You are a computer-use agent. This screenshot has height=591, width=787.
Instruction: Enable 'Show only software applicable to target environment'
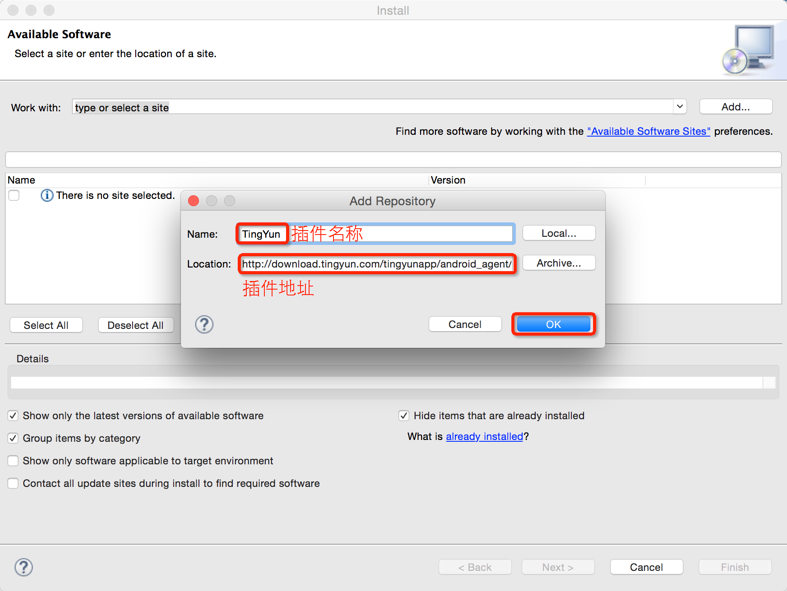(x=13, y=461)
